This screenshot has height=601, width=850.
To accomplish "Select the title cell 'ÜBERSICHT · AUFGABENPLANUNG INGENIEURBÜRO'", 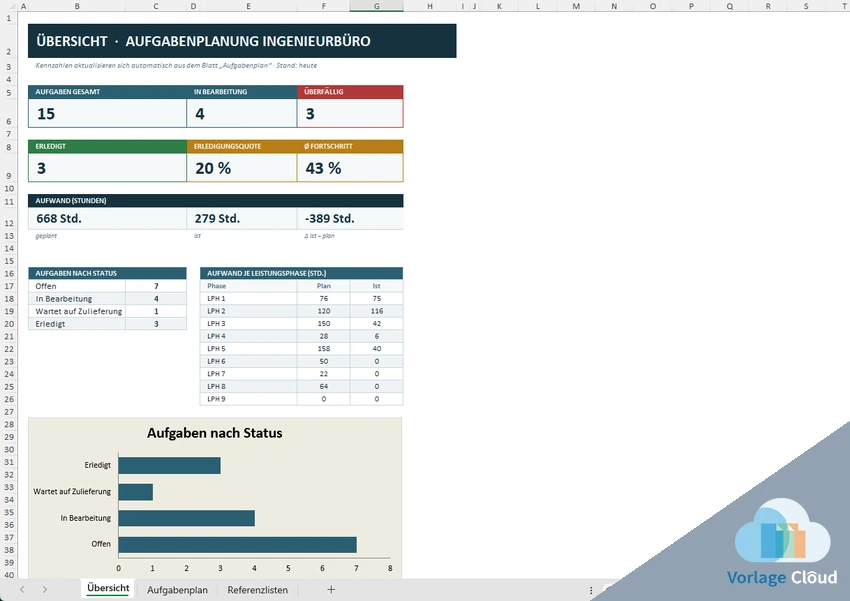I will (242, 41).
